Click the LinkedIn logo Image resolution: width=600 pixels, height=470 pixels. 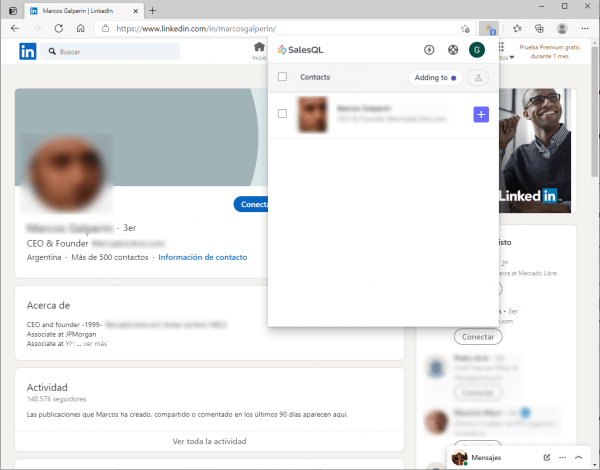pyautogui.click(x=28, y=51)
